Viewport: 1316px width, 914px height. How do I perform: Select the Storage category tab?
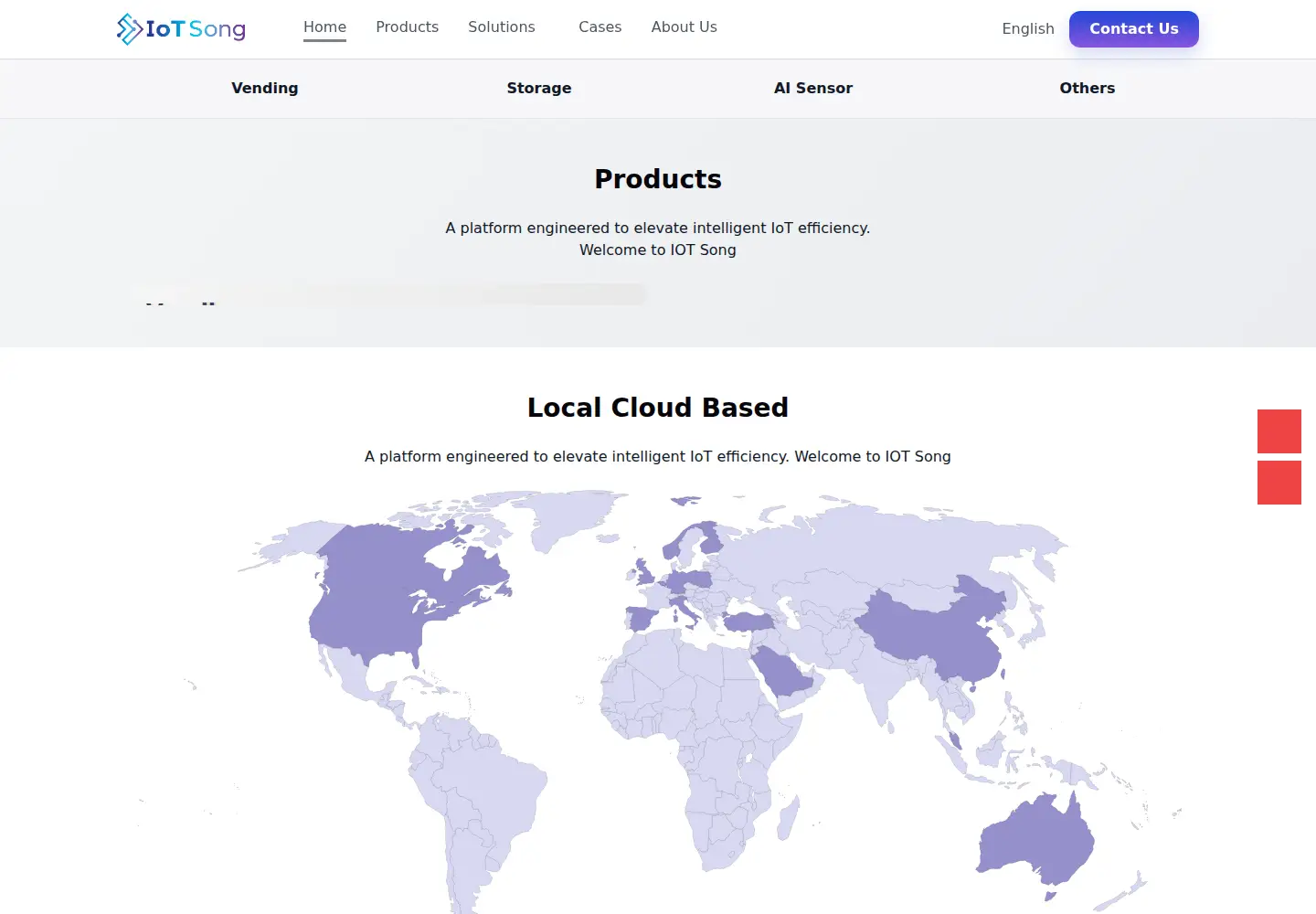(539, 88)
